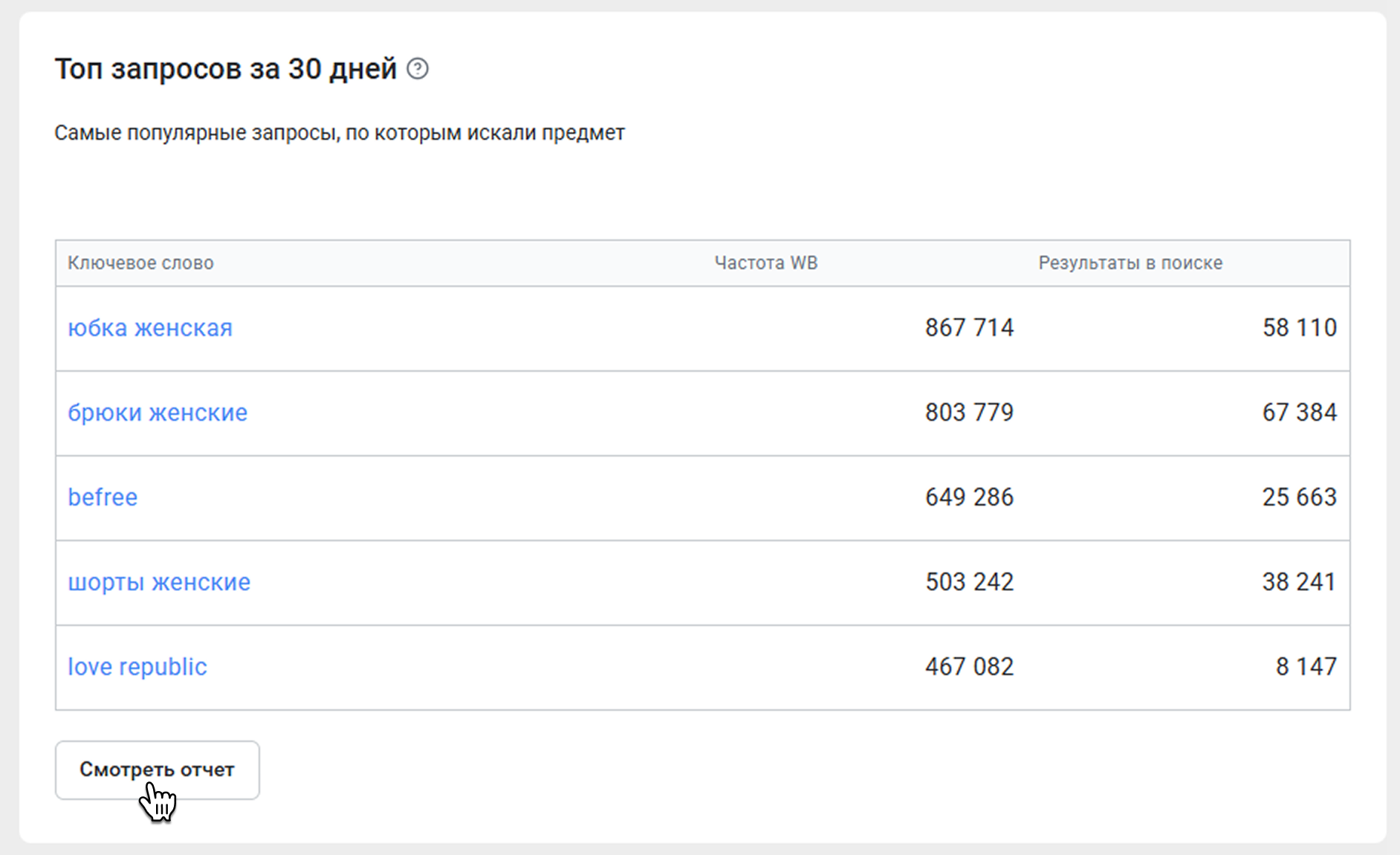Click the 649 286 frequency value
This screenshot has width=1400, height=855.
coord(969,497)
